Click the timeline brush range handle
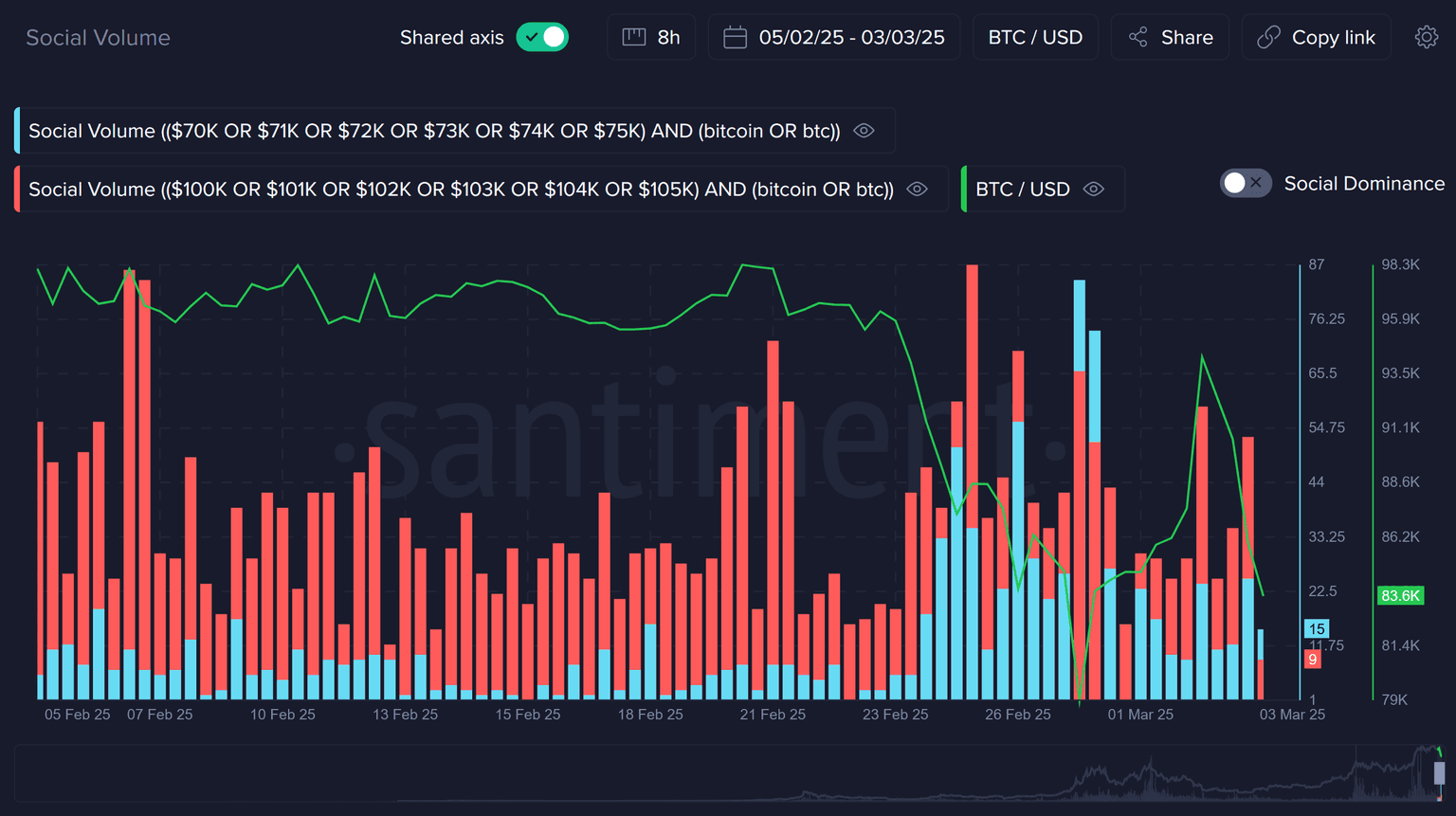1456x816 pixels. (x=1439, y=772)
